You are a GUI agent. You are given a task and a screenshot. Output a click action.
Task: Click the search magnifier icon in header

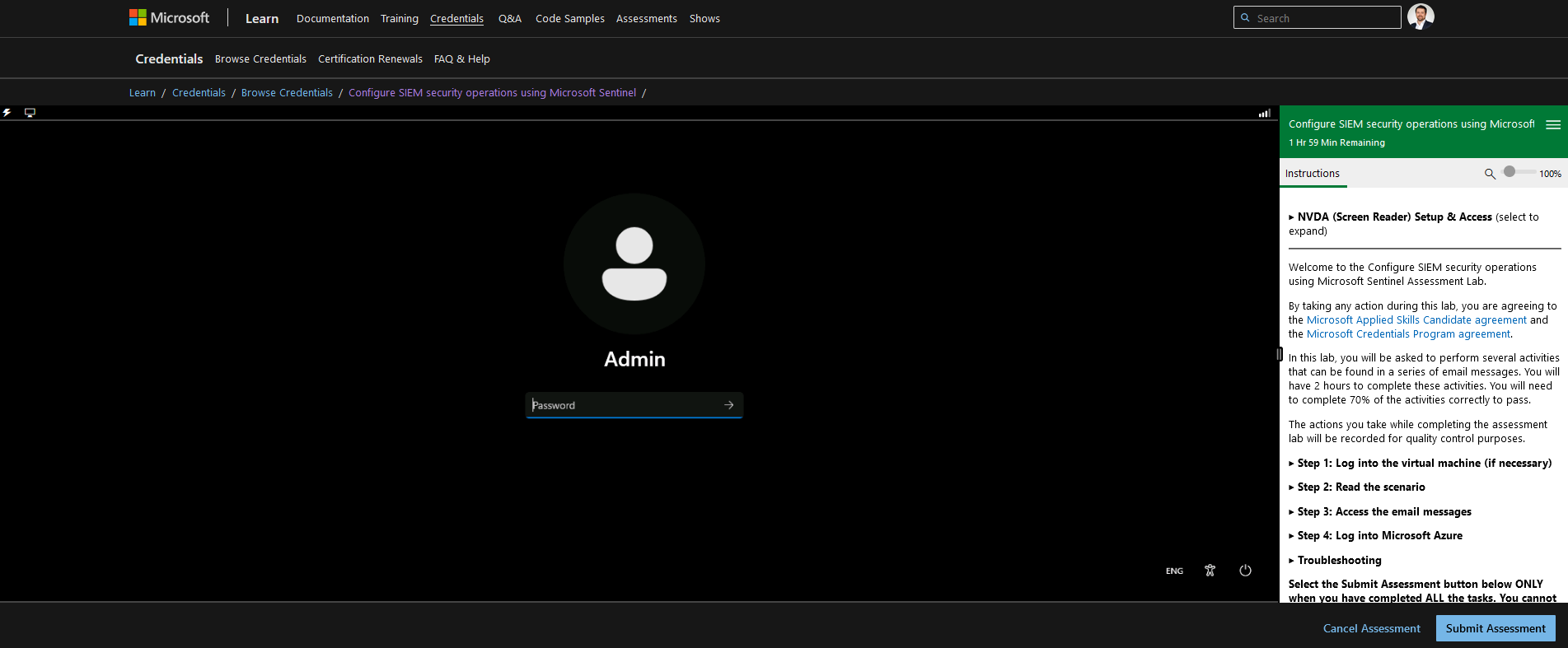1245,17
